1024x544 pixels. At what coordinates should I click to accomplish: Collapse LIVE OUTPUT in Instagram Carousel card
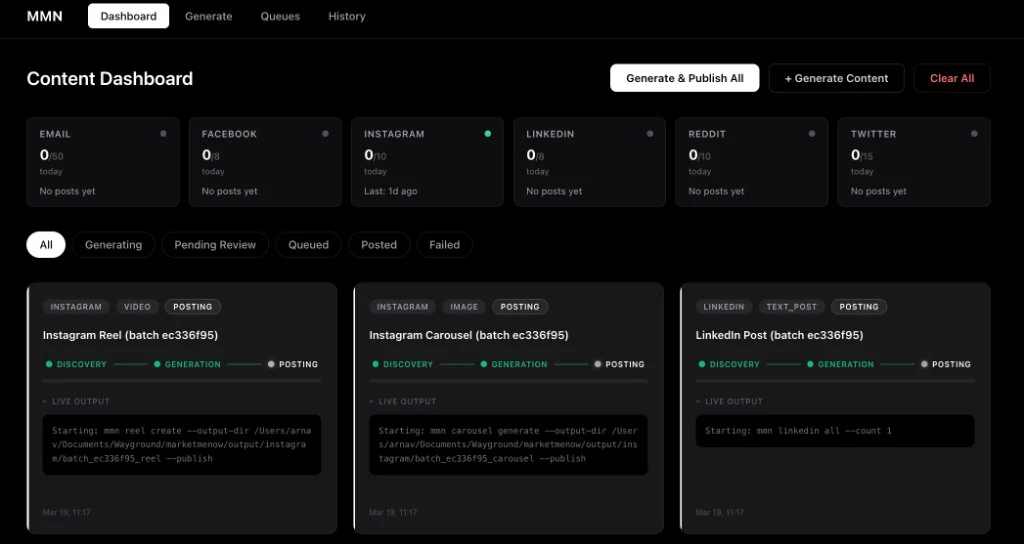[403, 402]
